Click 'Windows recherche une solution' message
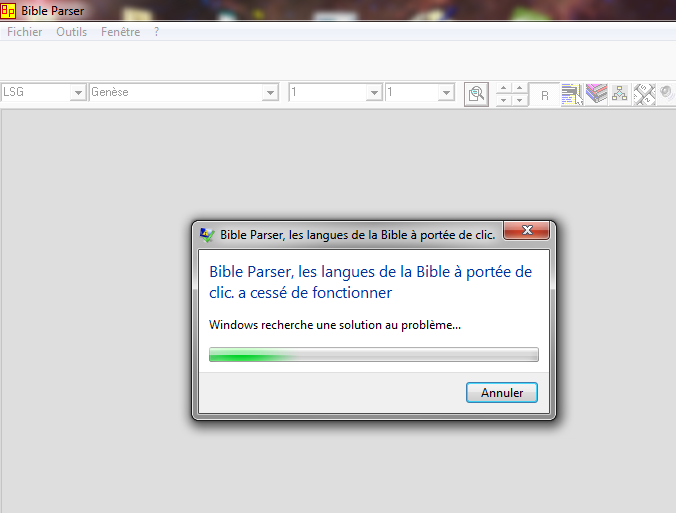The width and height of the screenshot is (676, 513). pyautogui.click(x=335, y=325)
